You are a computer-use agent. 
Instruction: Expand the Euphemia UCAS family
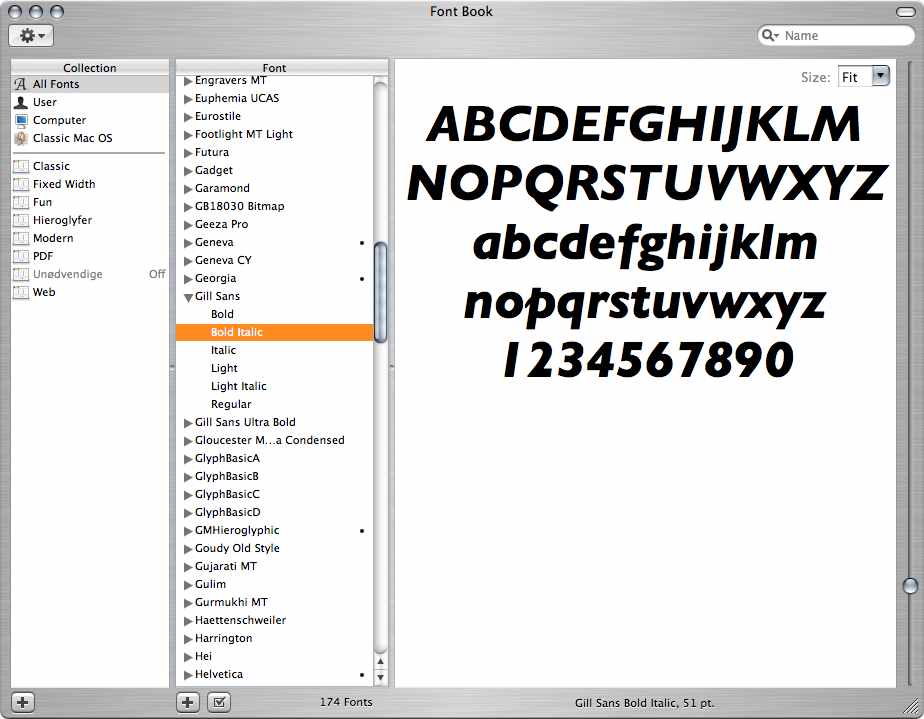[x=188, y=99]
